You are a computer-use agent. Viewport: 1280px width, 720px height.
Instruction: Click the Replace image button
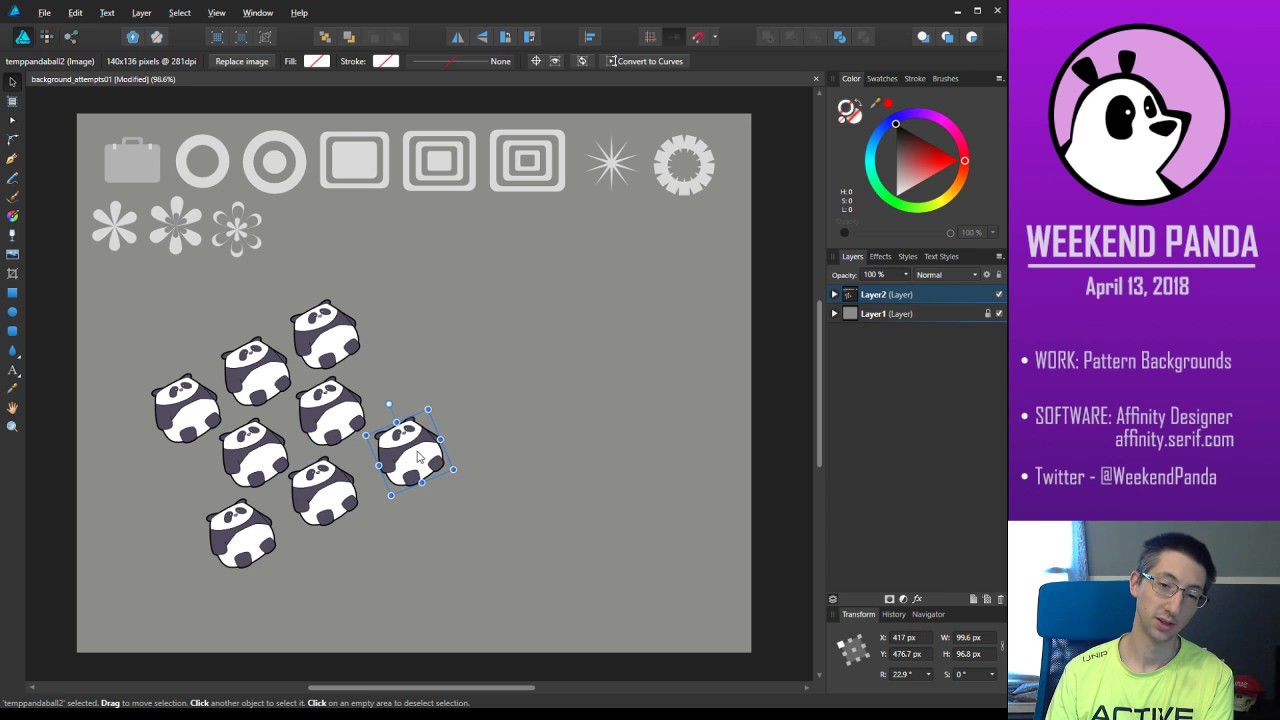pyautogui.click(x=242, y=61)
